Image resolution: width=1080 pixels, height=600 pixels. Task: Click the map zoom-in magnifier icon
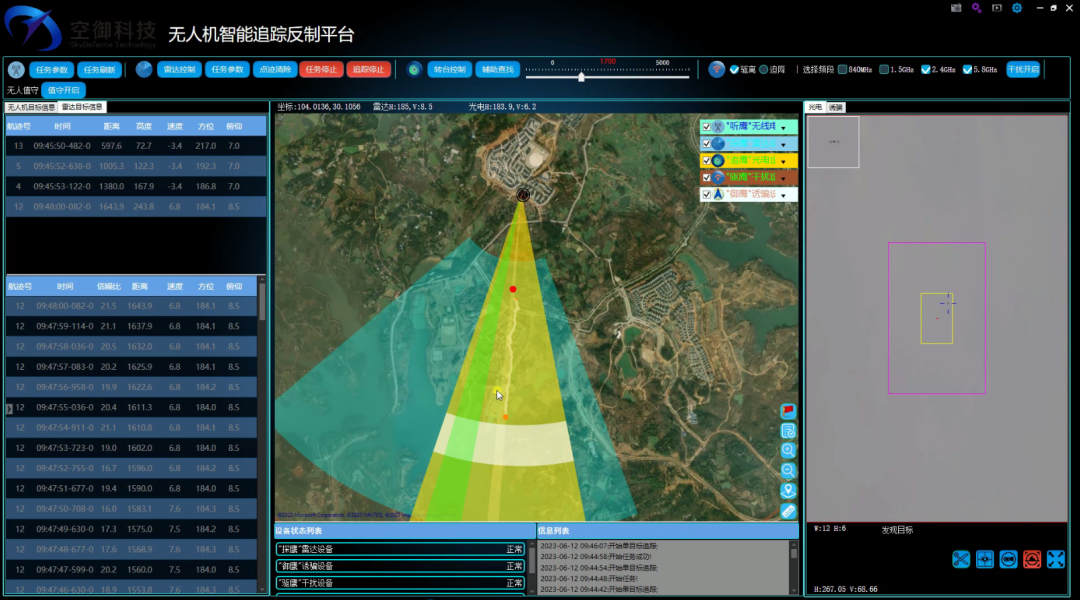(788, 451)
